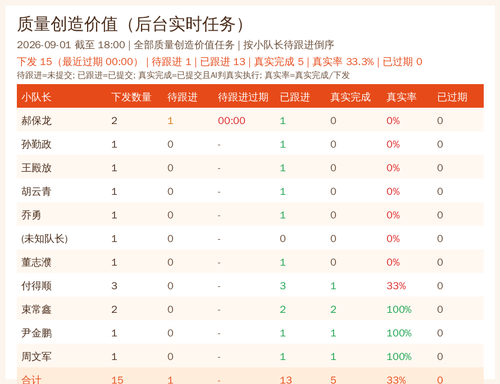Screen dimensions: 500x384
Task: Select the name 孙勤政
Action: (x=36, y=144)
